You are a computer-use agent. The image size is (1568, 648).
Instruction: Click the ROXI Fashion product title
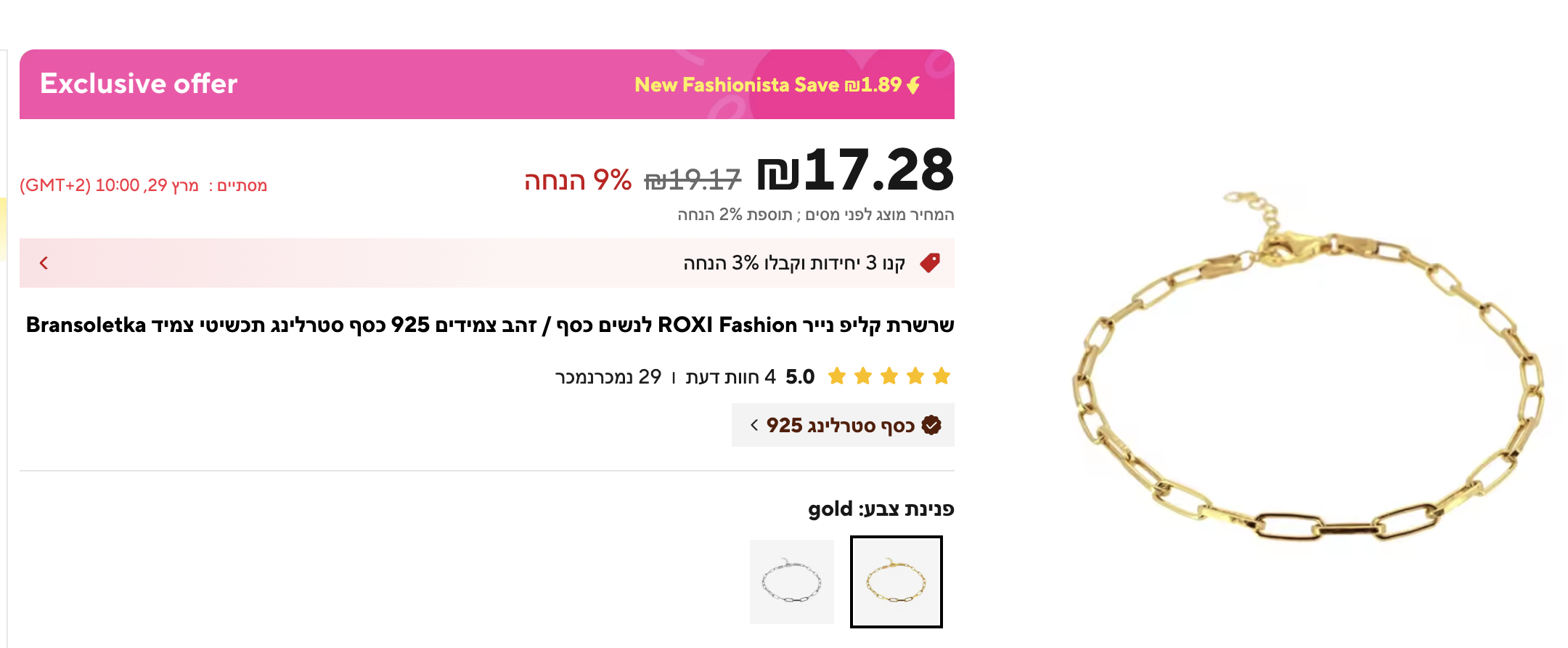[x=489, y=325]
